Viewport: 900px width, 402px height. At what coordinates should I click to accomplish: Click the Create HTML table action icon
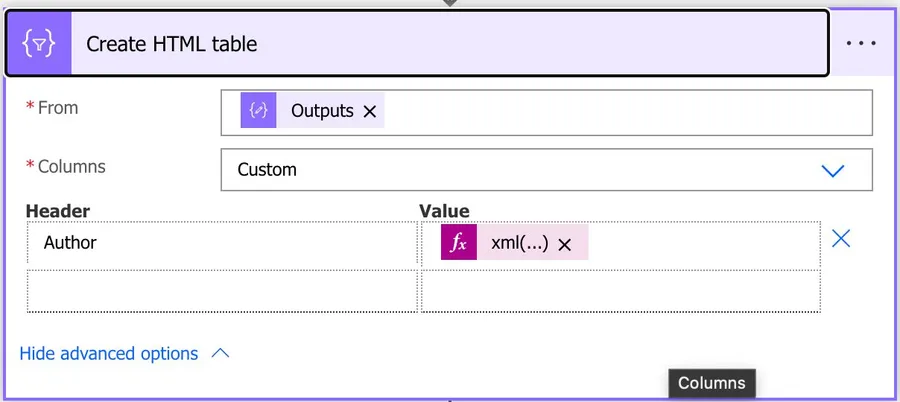(39, 44)
